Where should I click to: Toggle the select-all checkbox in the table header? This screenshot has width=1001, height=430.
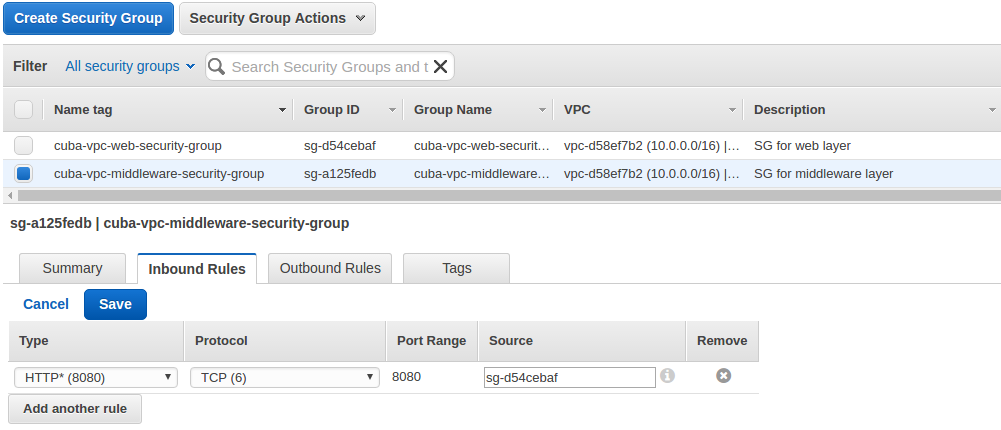(24, 110)
